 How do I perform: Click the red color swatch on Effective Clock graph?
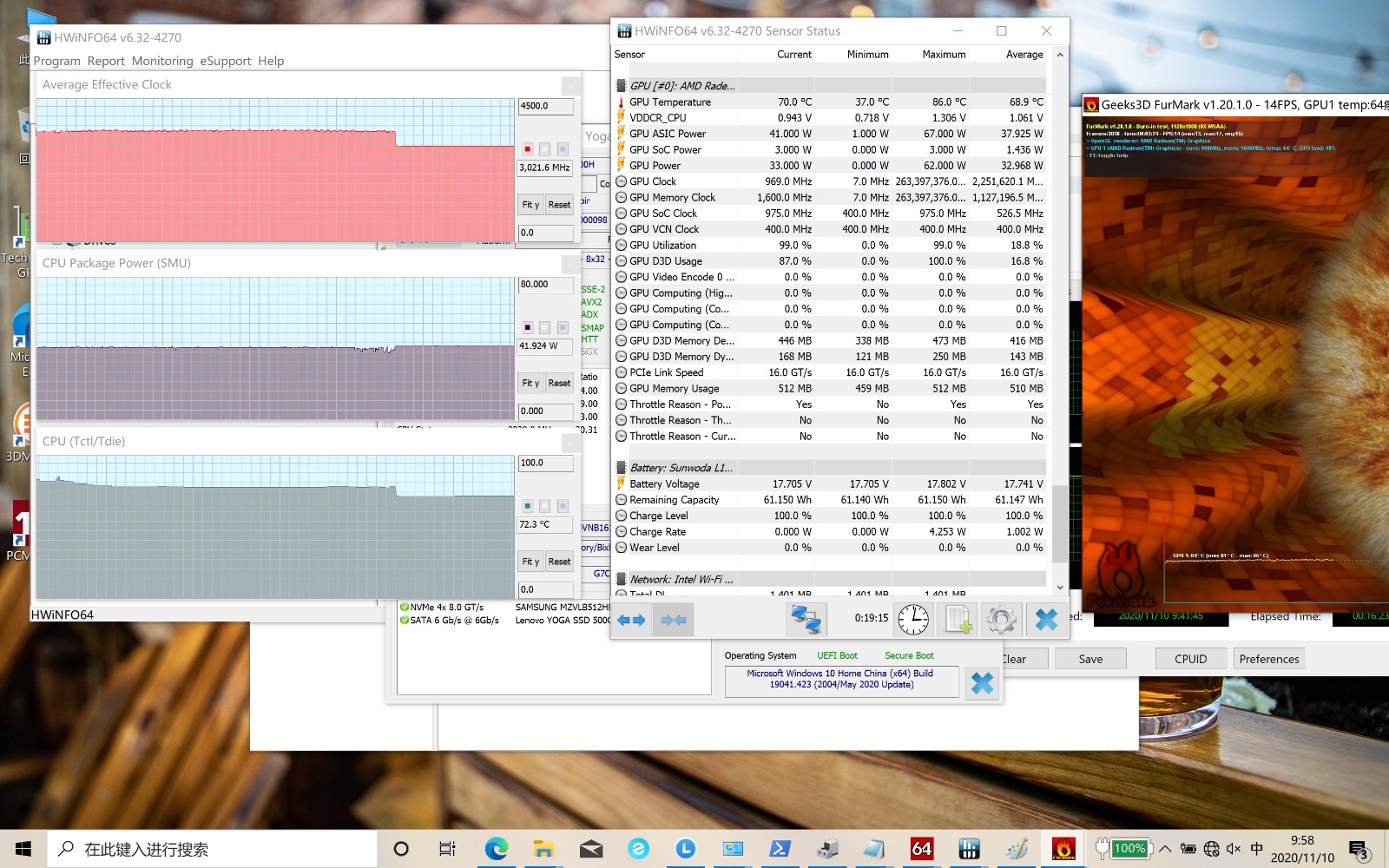coord(527,149)
